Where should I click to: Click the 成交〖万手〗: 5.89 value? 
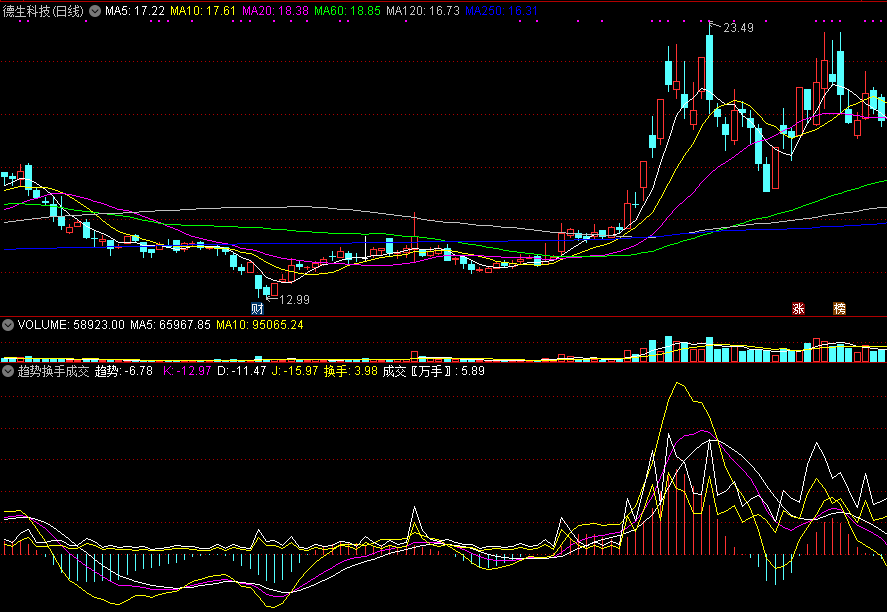tap(433, 371)
